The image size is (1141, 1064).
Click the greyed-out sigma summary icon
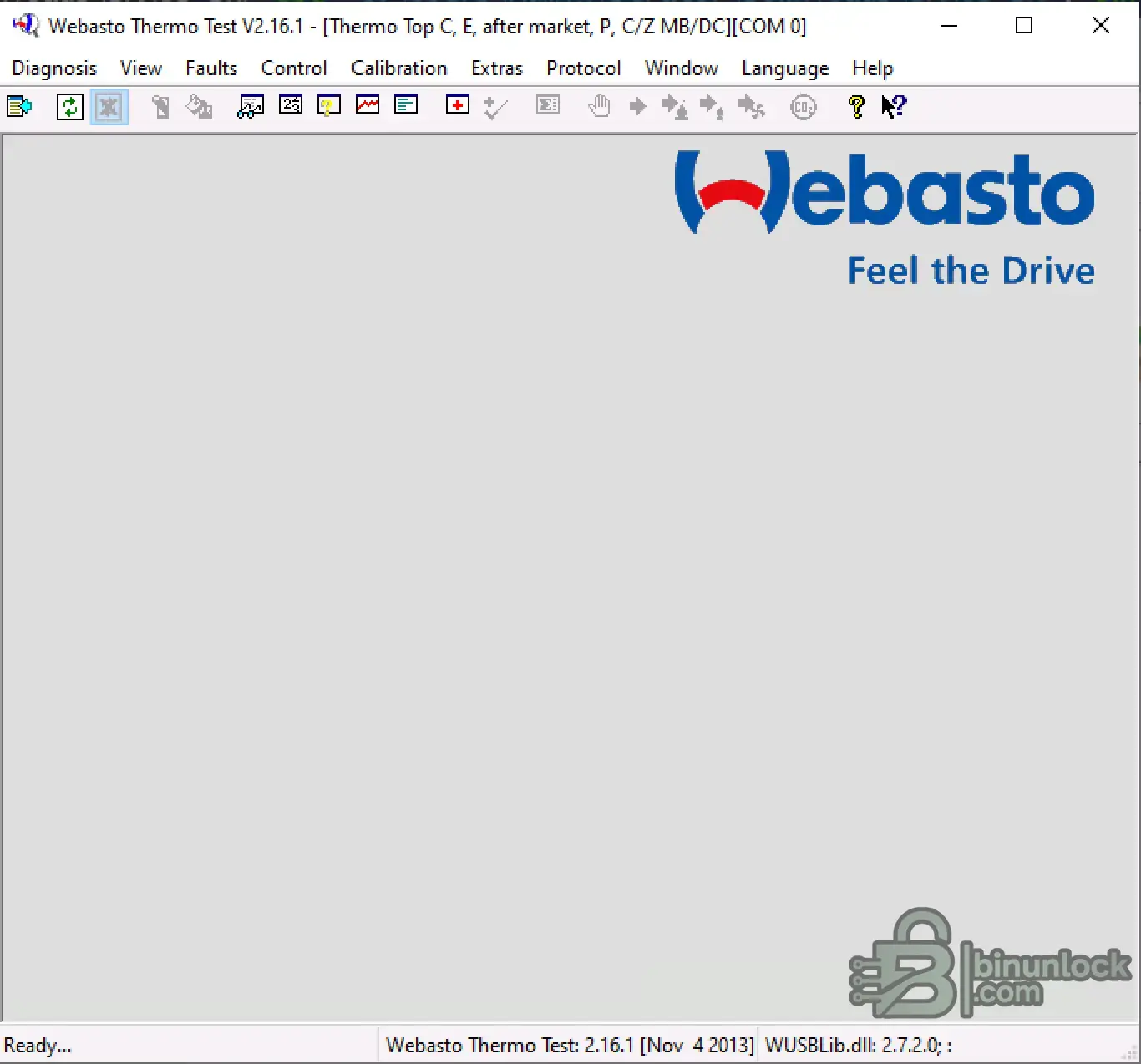548,104
